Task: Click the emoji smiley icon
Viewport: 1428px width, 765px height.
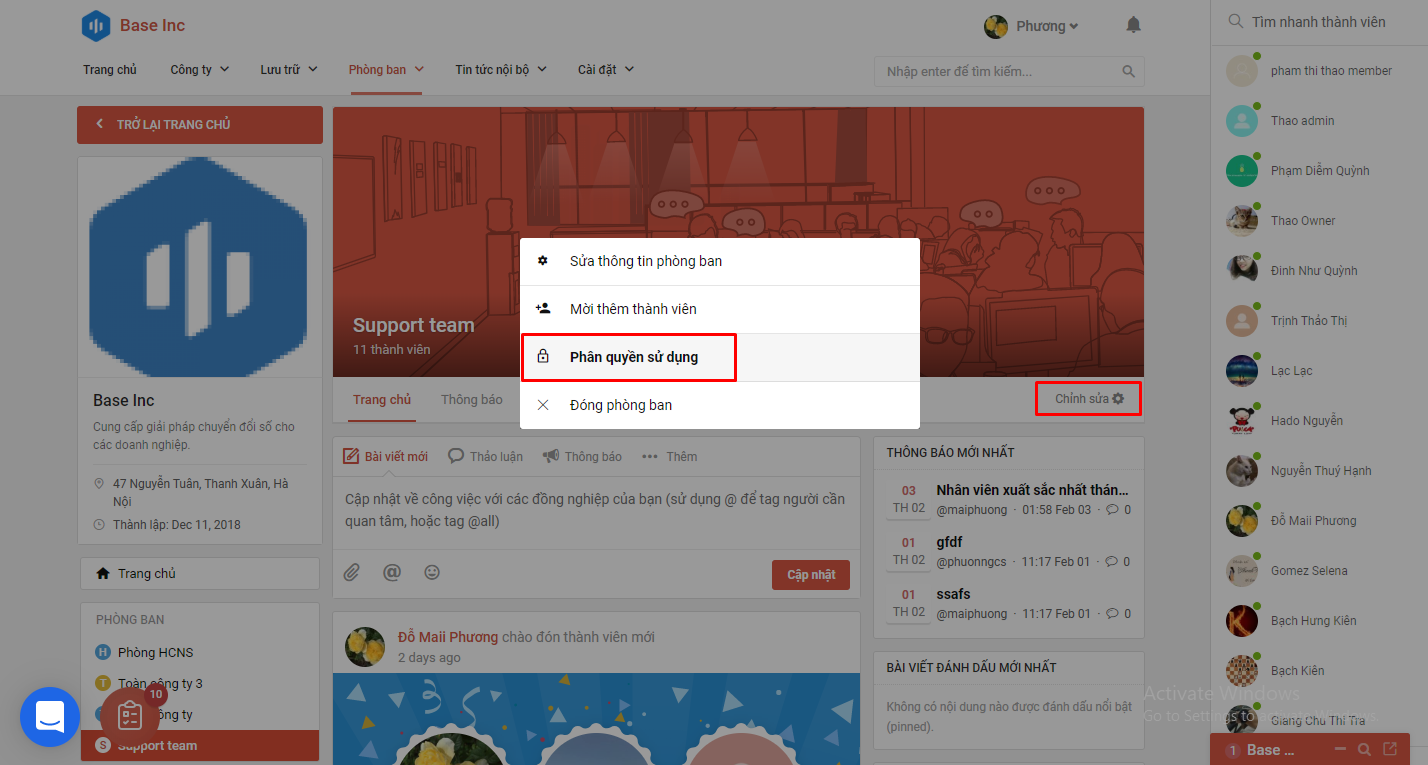Action: tap(432, 573)
